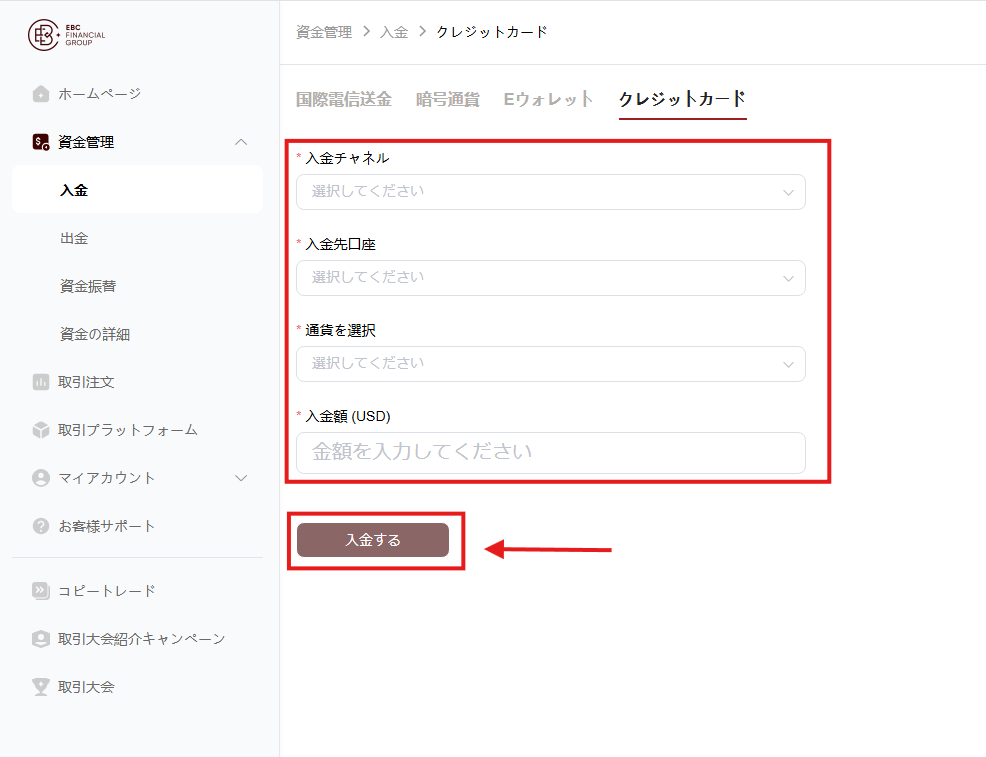Open コピートレード in the sidebar

(x=106, y=591)
